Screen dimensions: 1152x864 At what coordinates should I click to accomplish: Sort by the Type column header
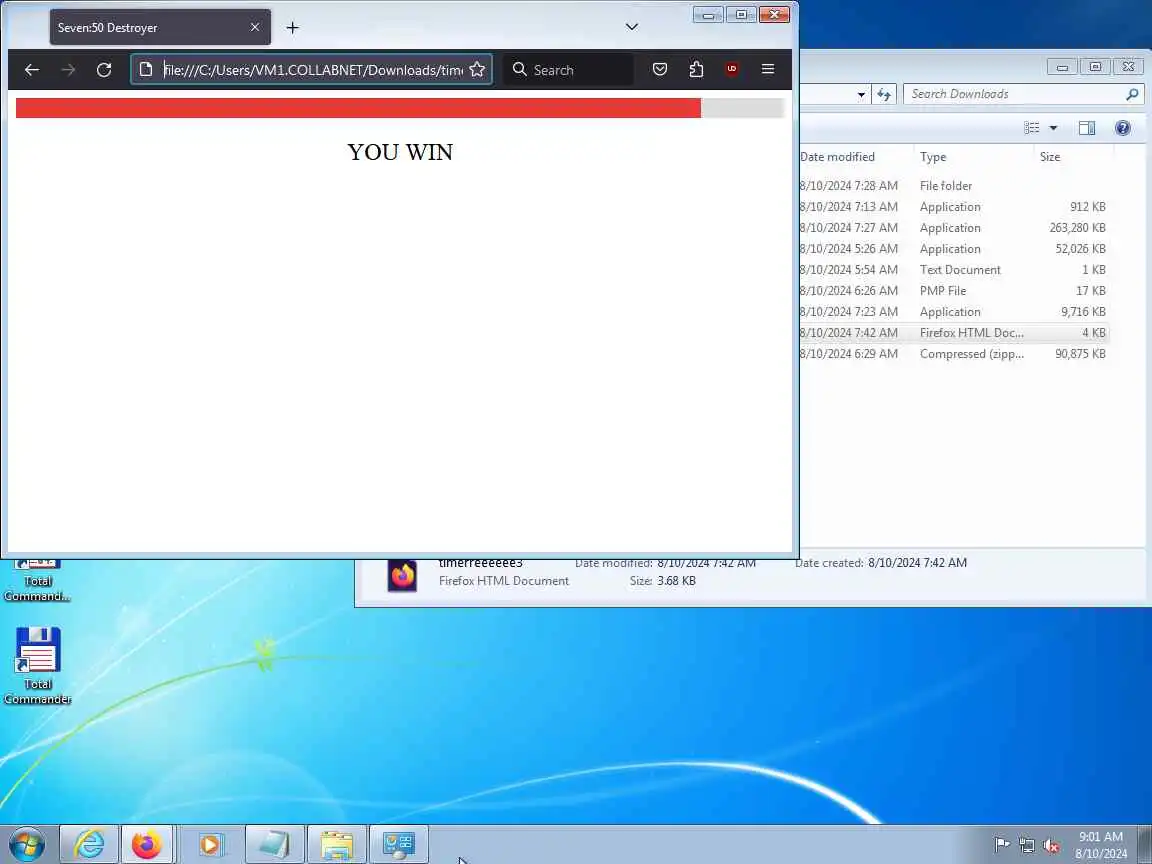pos(973,156)
